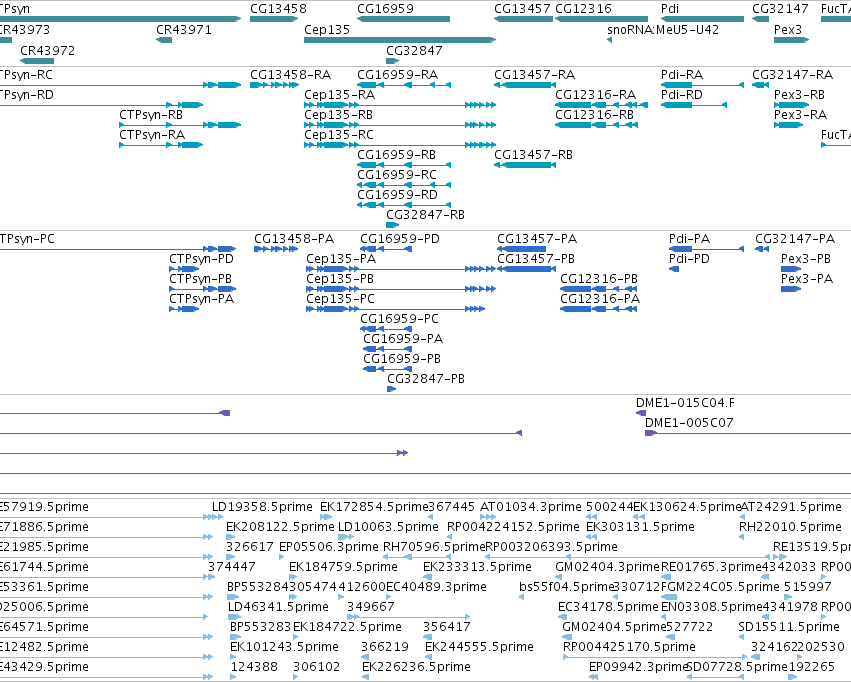Select the Cep135-PA protein label

coord(341,259)
